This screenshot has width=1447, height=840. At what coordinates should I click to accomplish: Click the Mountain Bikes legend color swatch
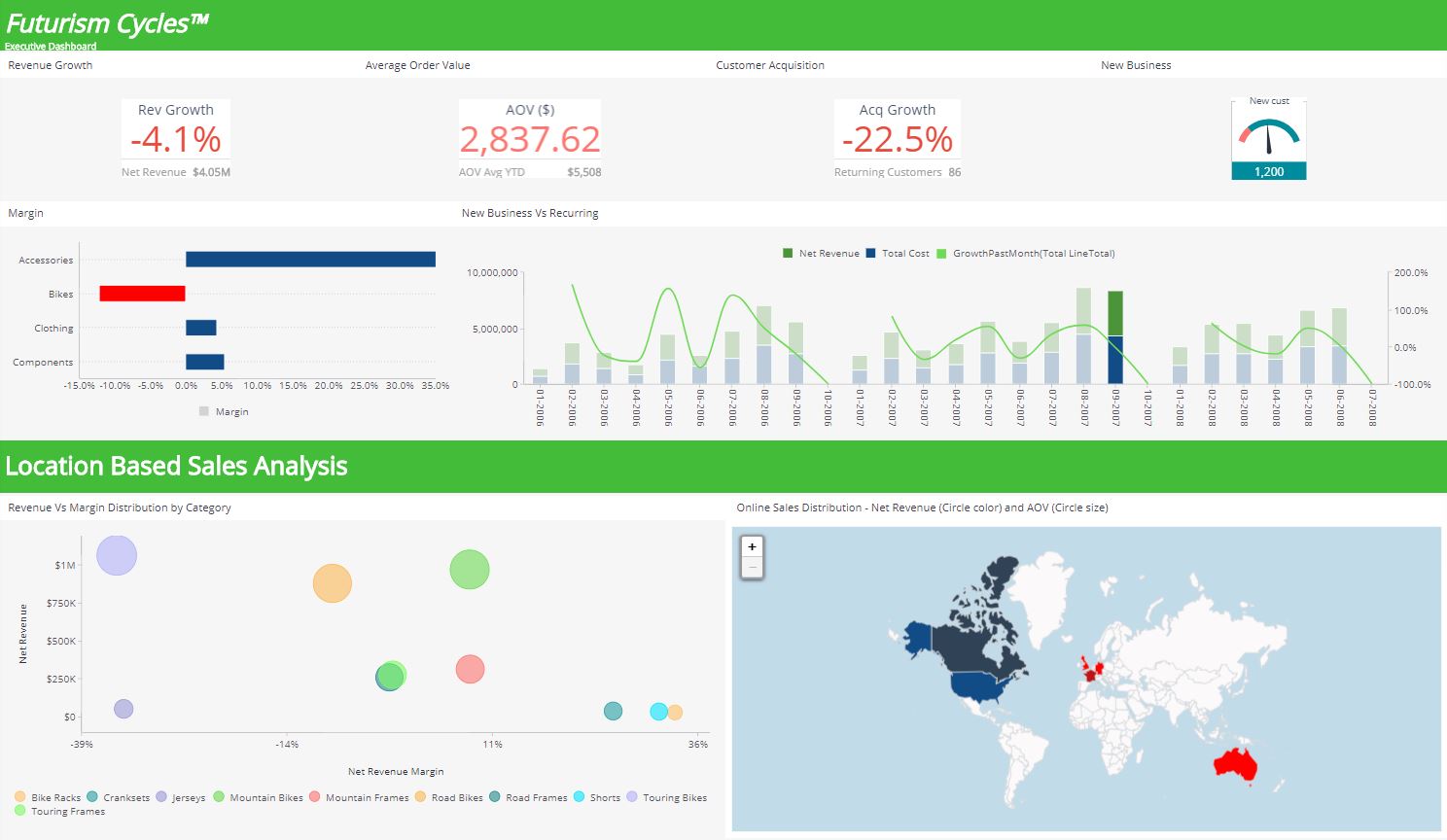221,797
